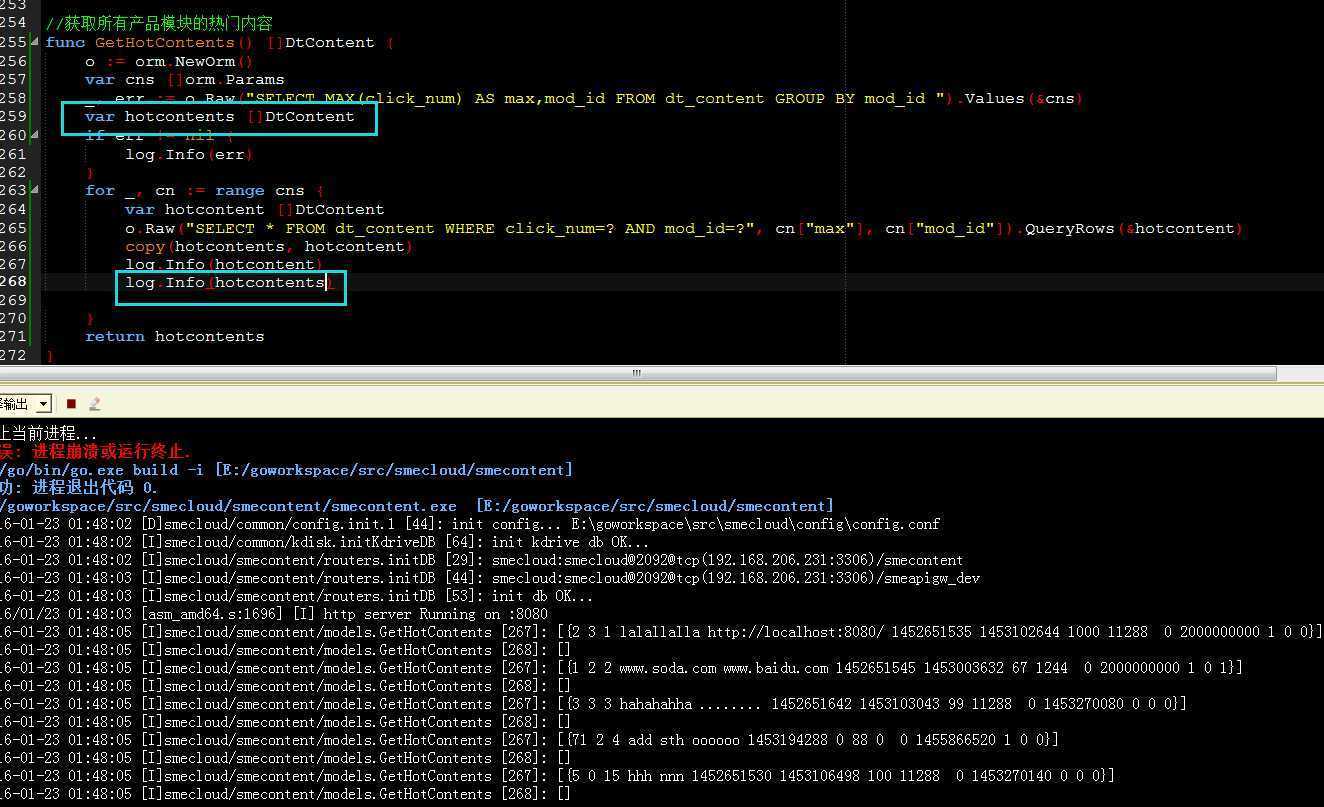Image resolution: width=1324 pixels, height=807 pixels.
Task: Click log.Info(err) on line 261
Action: coord(189,154)
